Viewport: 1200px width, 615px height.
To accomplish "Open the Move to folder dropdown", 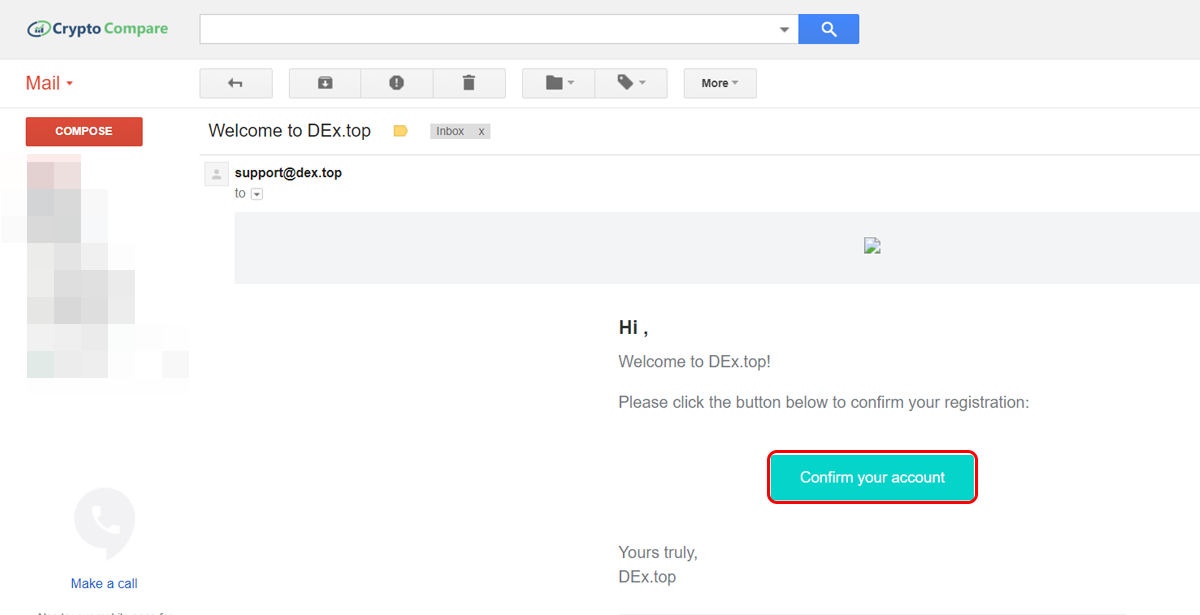I will click(x=559, y=83).
